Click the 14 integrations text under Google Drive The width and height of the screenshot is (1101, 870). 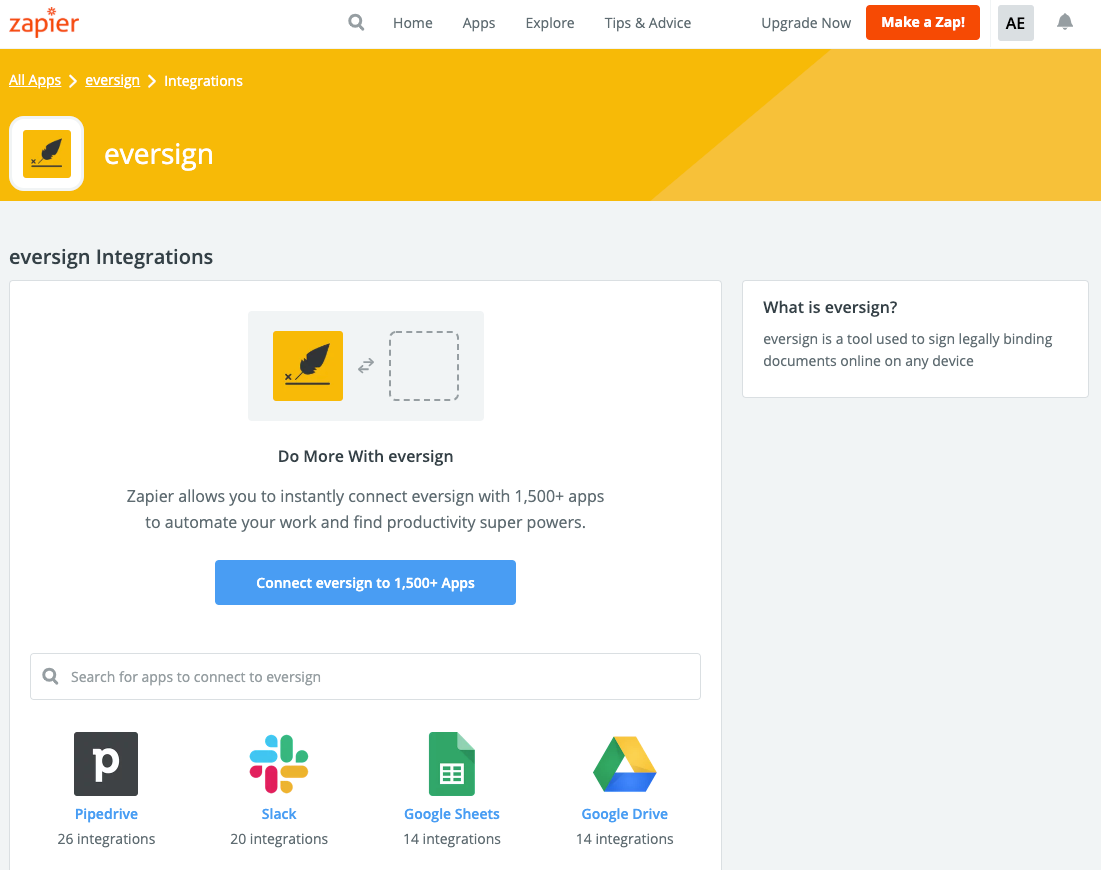pos(624,839)
